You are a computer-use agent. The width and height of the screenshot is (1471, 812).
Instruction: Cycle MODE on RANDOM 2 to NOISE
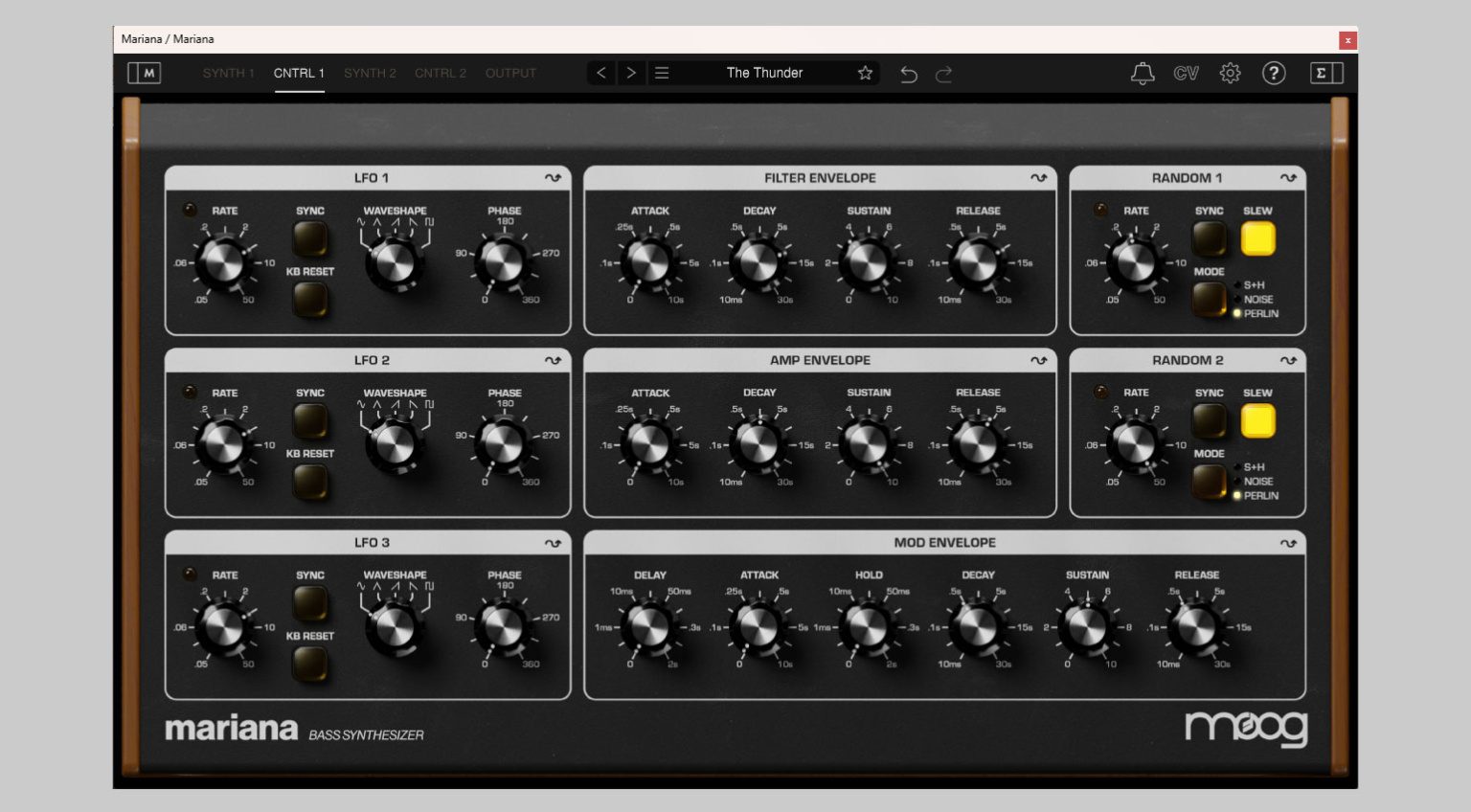tap(1208, 482)
